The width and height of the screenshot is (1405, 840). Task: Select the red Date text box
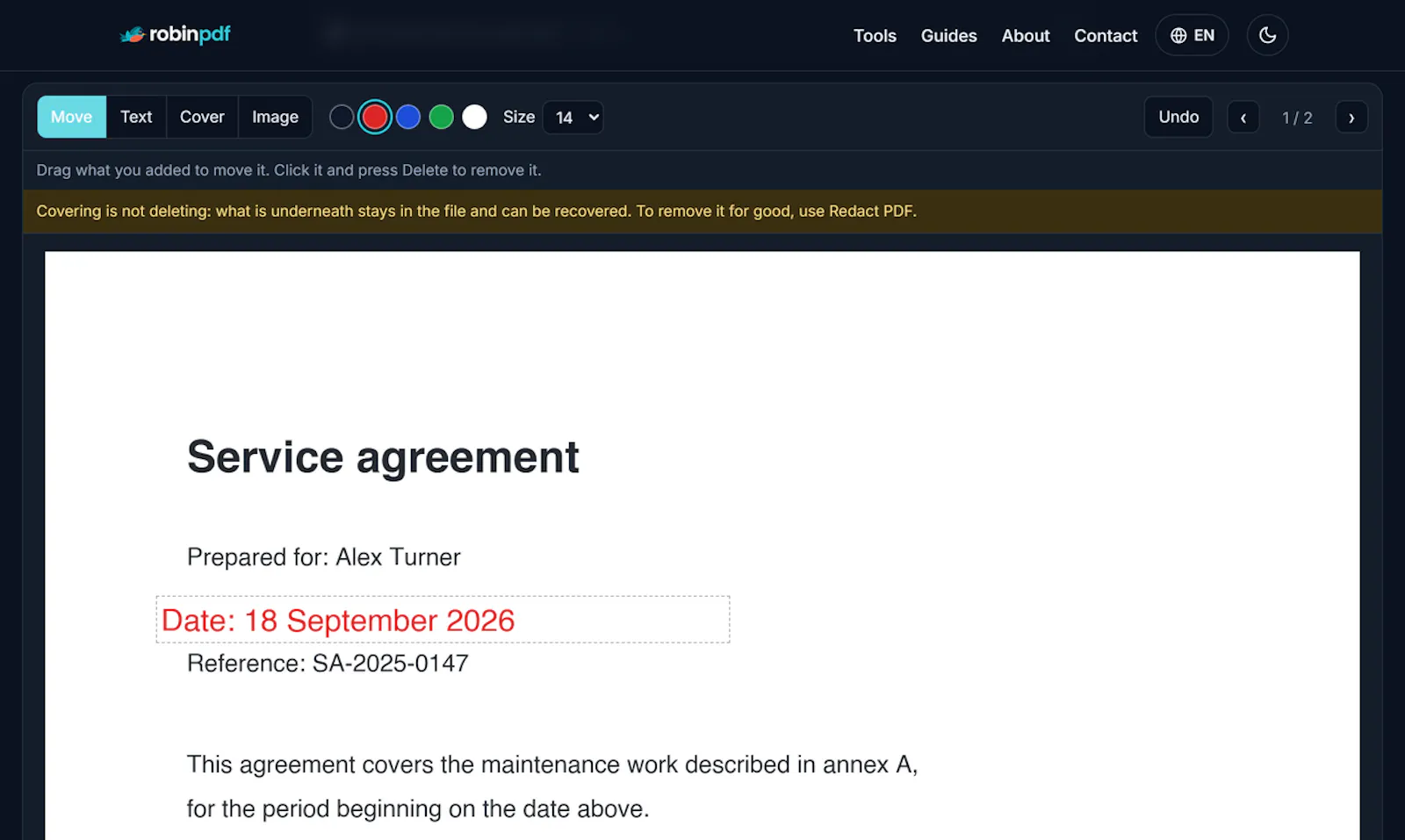443,620
